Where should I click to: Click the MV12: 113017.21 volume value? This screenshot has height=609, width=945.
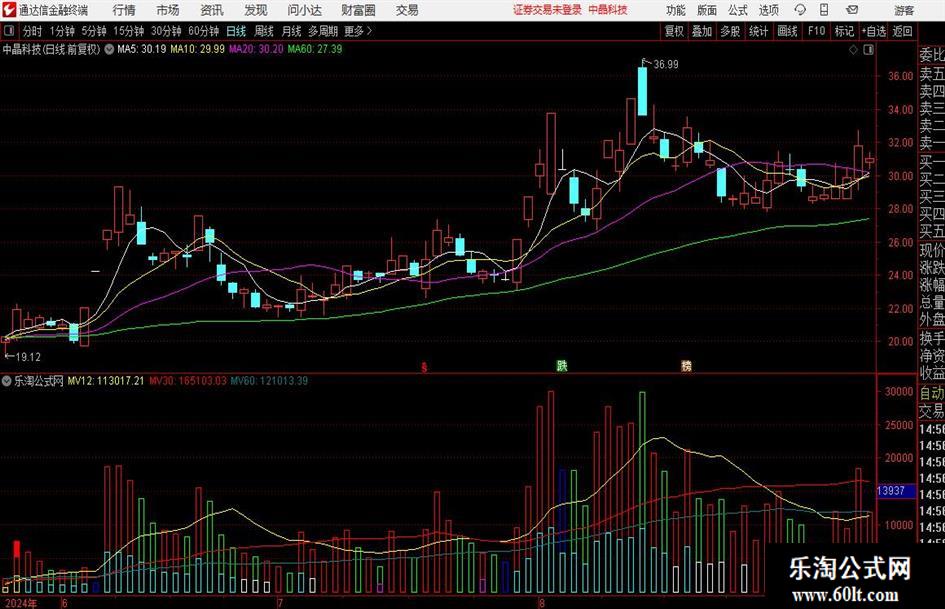(105, 381)
